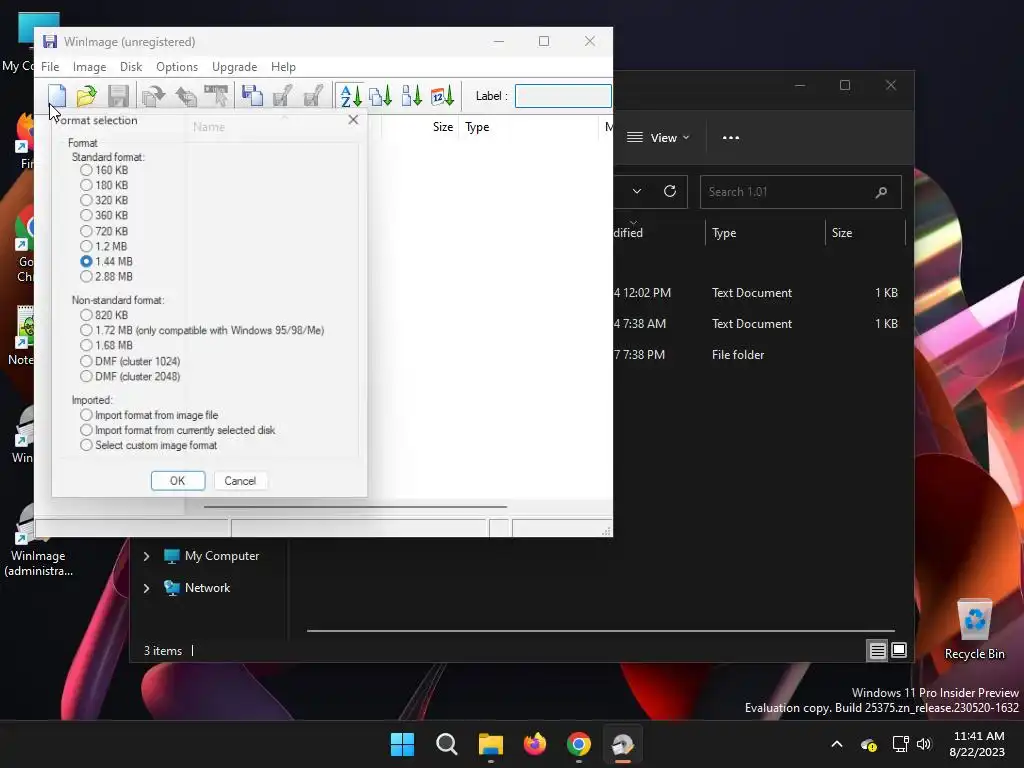Click the New image toolbar icon
1024x768 pixels.
(57, 96)
